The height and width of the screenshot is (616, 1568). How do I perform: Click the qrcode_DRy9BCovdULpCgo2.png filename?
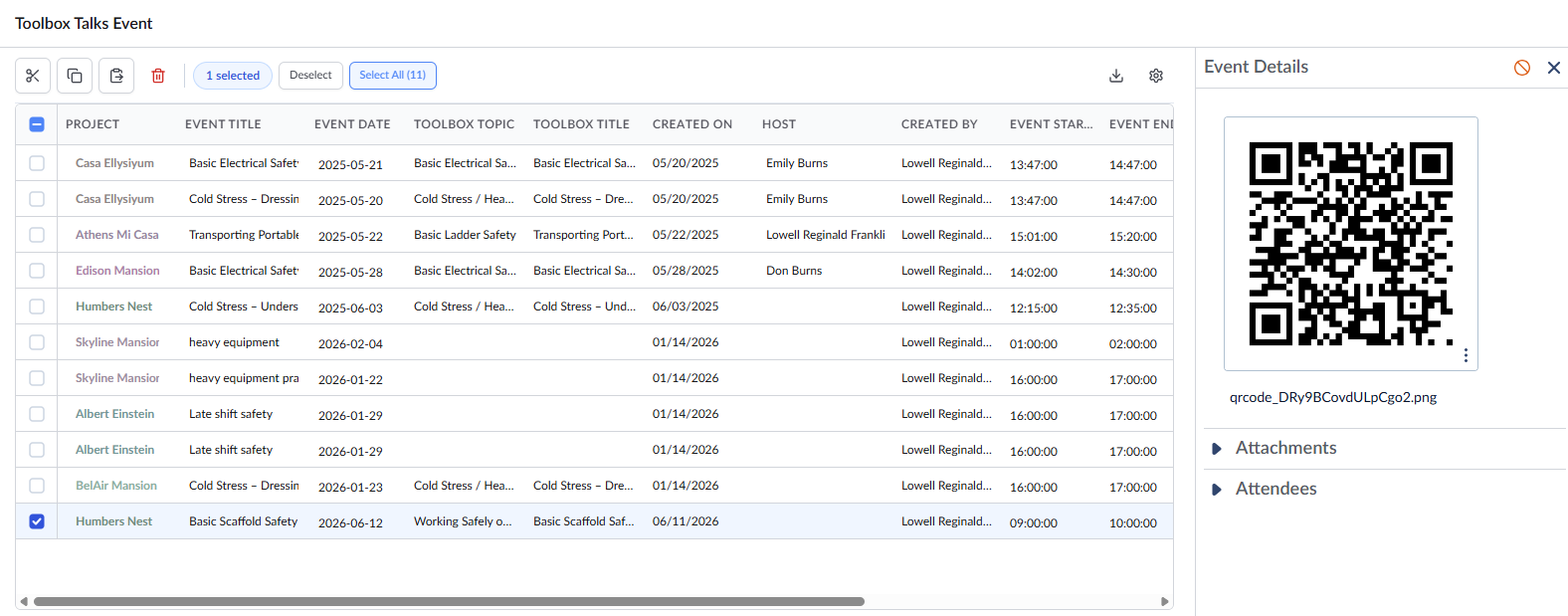(1333, 397)
